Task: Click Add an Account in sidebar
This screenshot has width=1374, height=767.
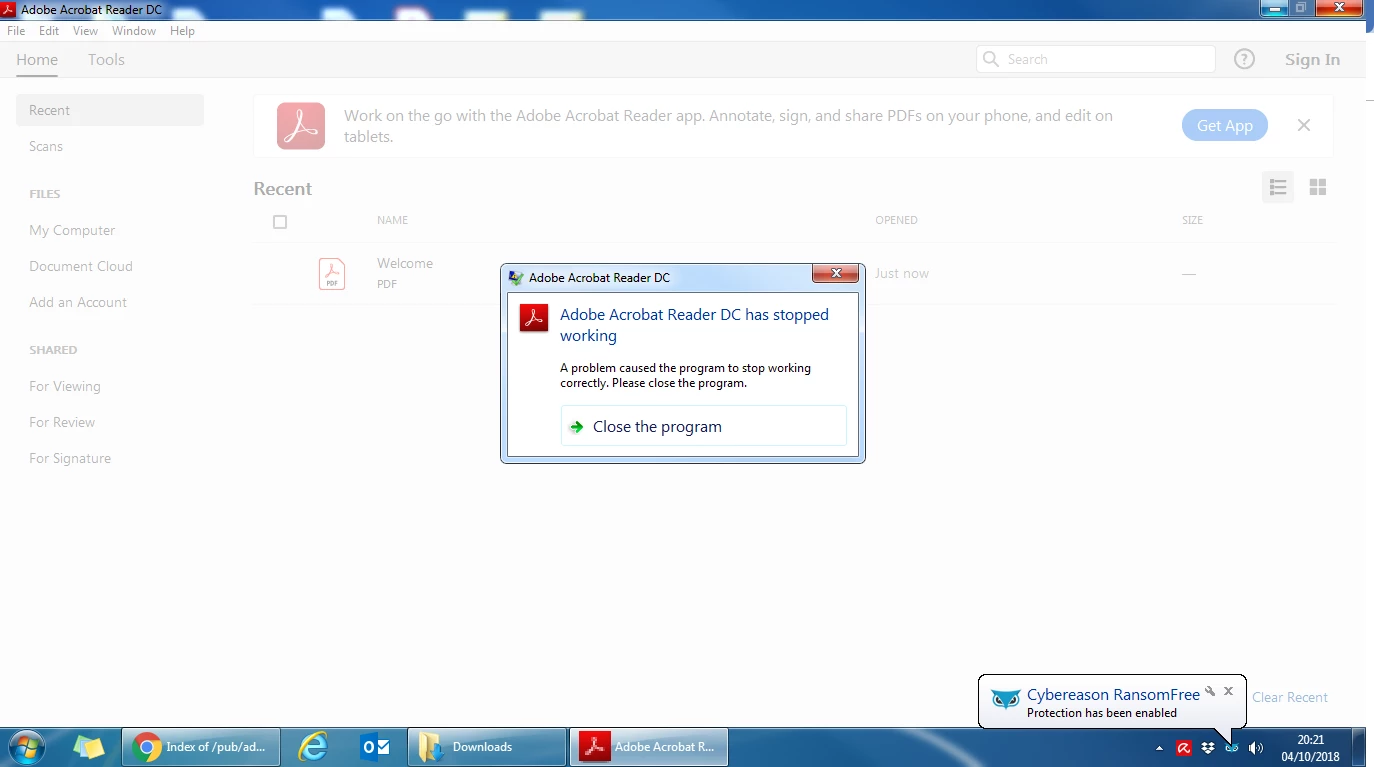Action: point(78,302)
